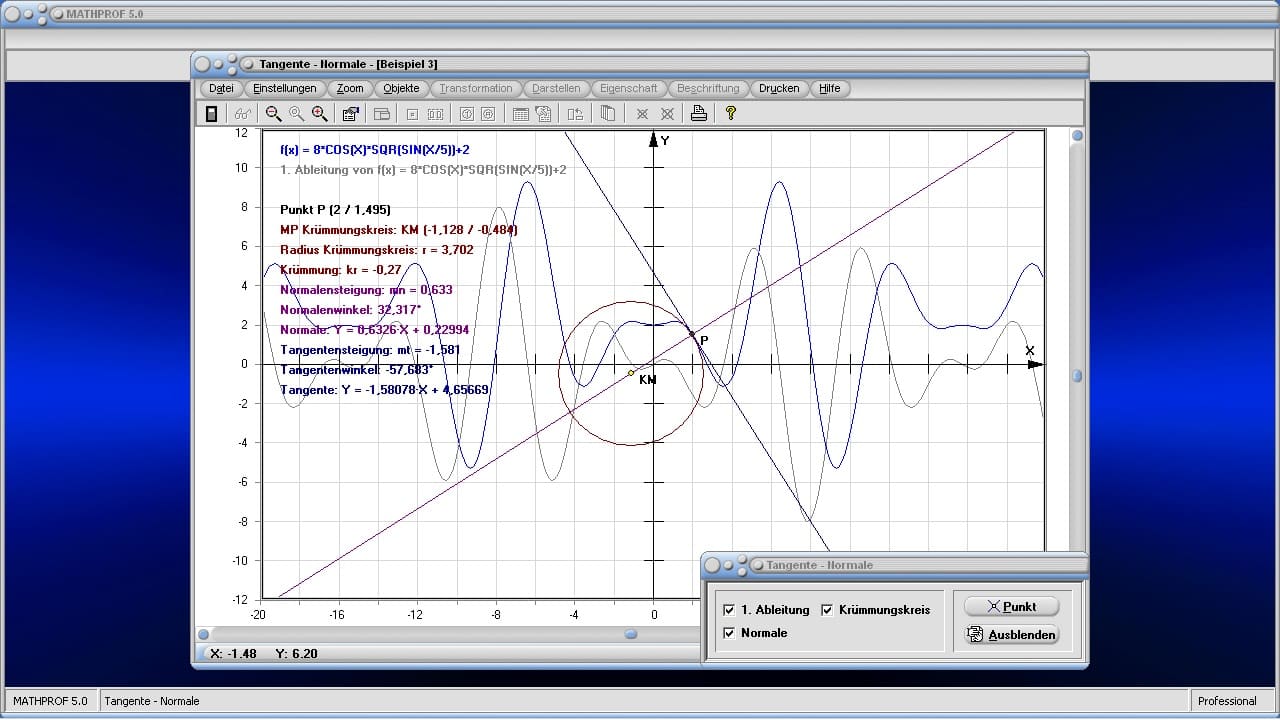Click the Professional status bar label
The image size is (1280, 720).
[x=1227, y=701]
